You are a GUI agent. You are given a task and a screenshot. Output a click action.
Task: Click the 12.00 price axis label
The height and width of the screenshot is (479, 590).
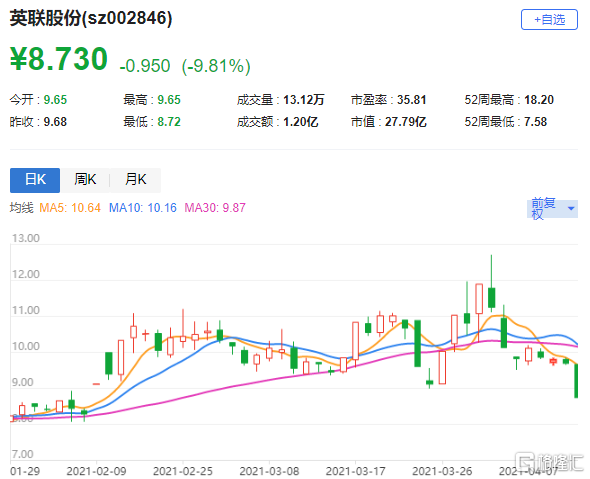pos(26,274)
